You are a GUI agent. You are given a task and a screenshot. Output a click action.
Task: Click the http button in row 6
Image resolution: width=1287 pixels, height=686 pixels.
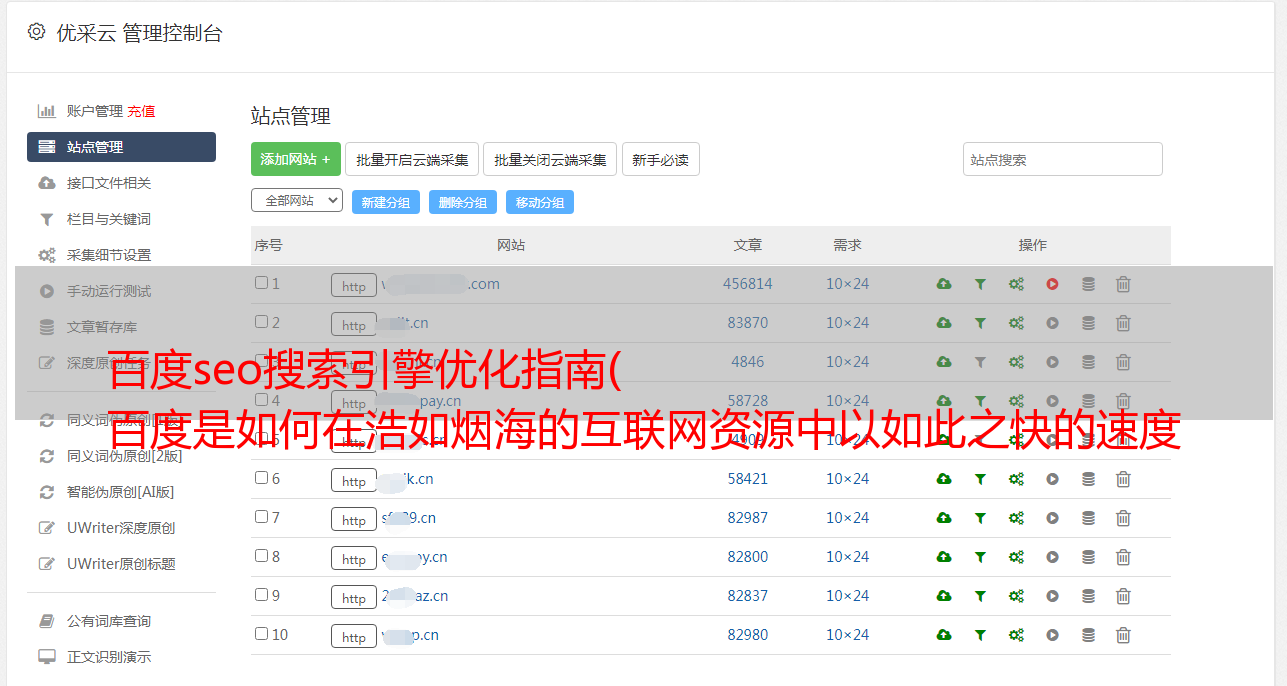(354, 480)
